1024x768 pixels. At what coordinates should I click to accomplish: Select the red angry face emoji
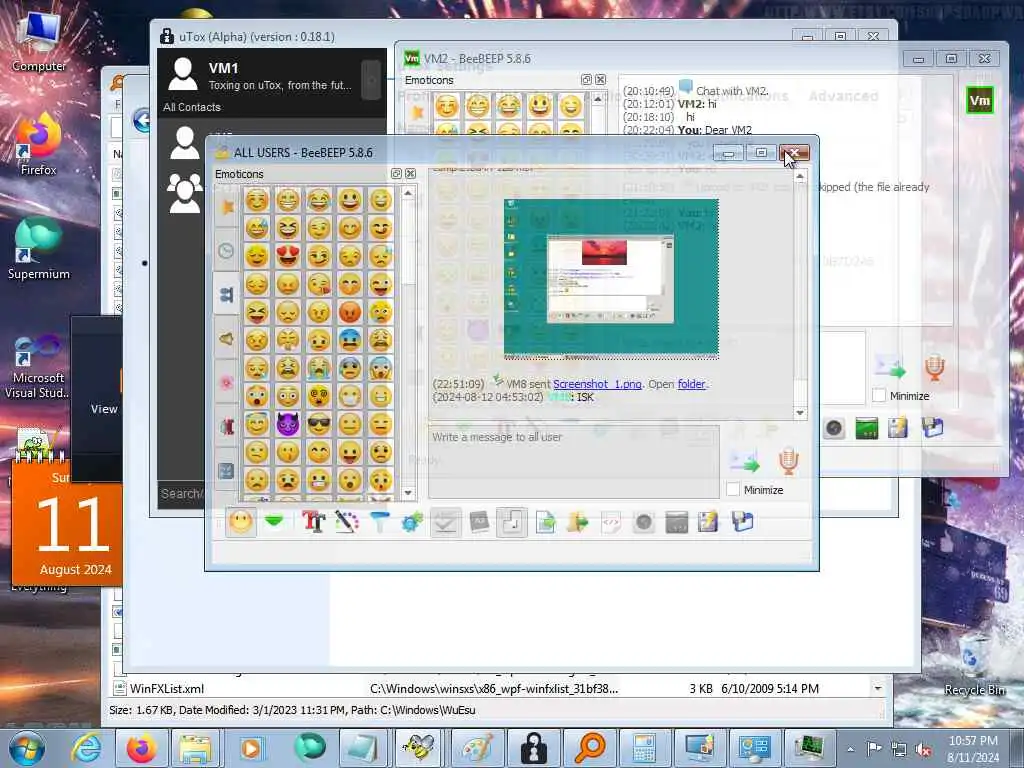pyautogui.click(x=350, y=312)
